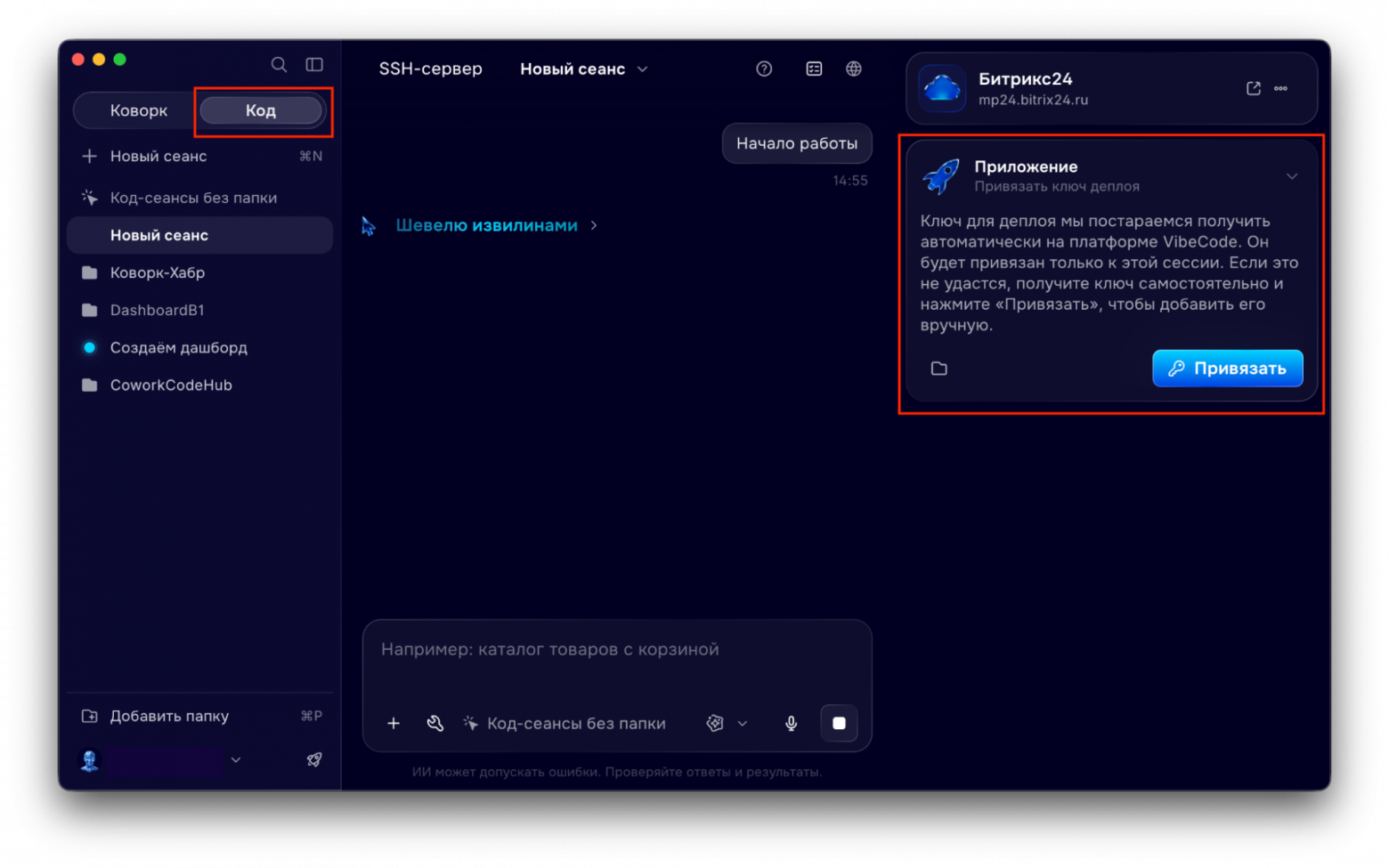Click the checklist panel icon in header
Image resolution: width=1389 pixels, height=868 pixels.
(814, 69)
